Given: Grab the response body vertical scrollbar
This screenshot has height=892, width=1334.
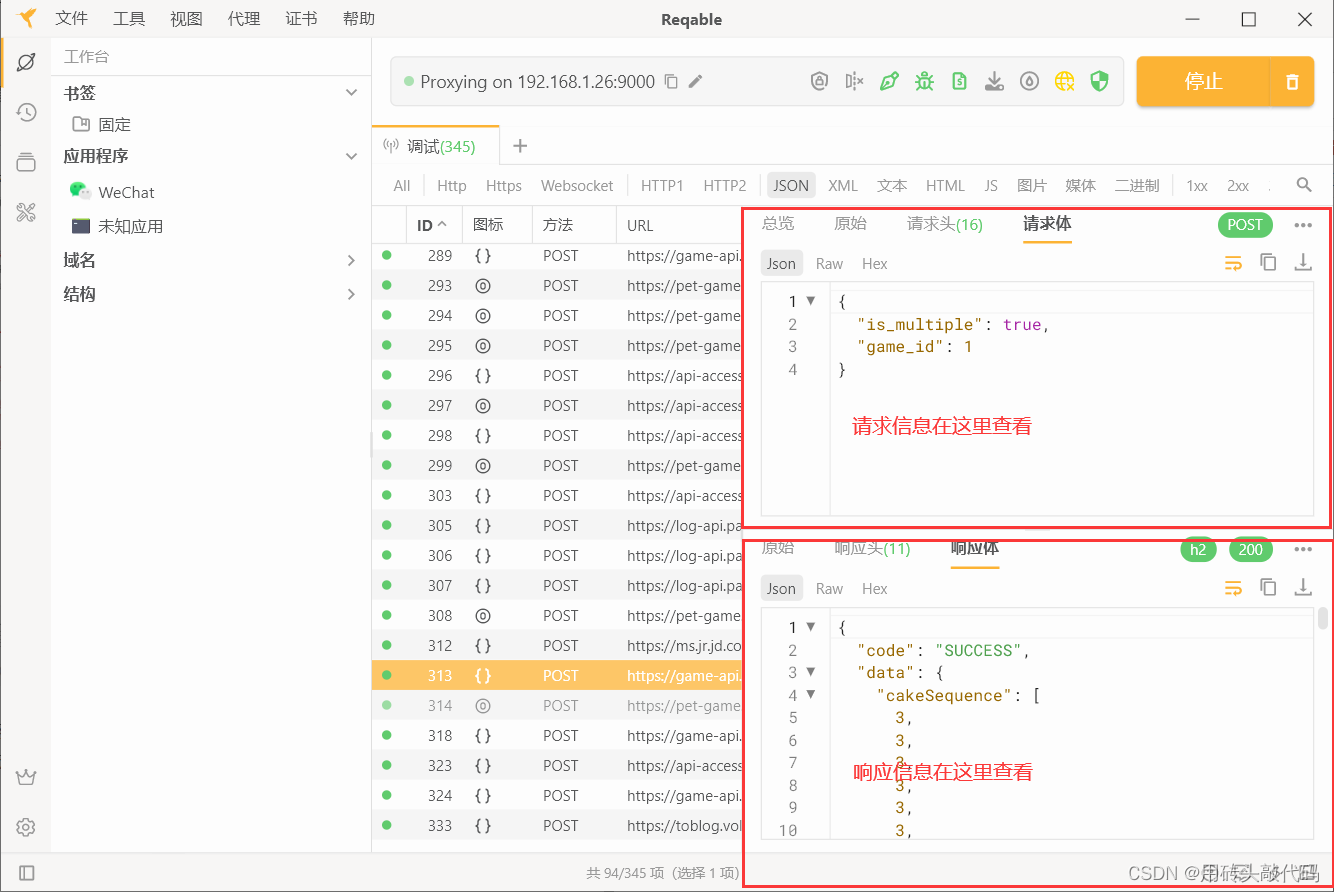Looking at the screenshot, I should (1323, 618).
